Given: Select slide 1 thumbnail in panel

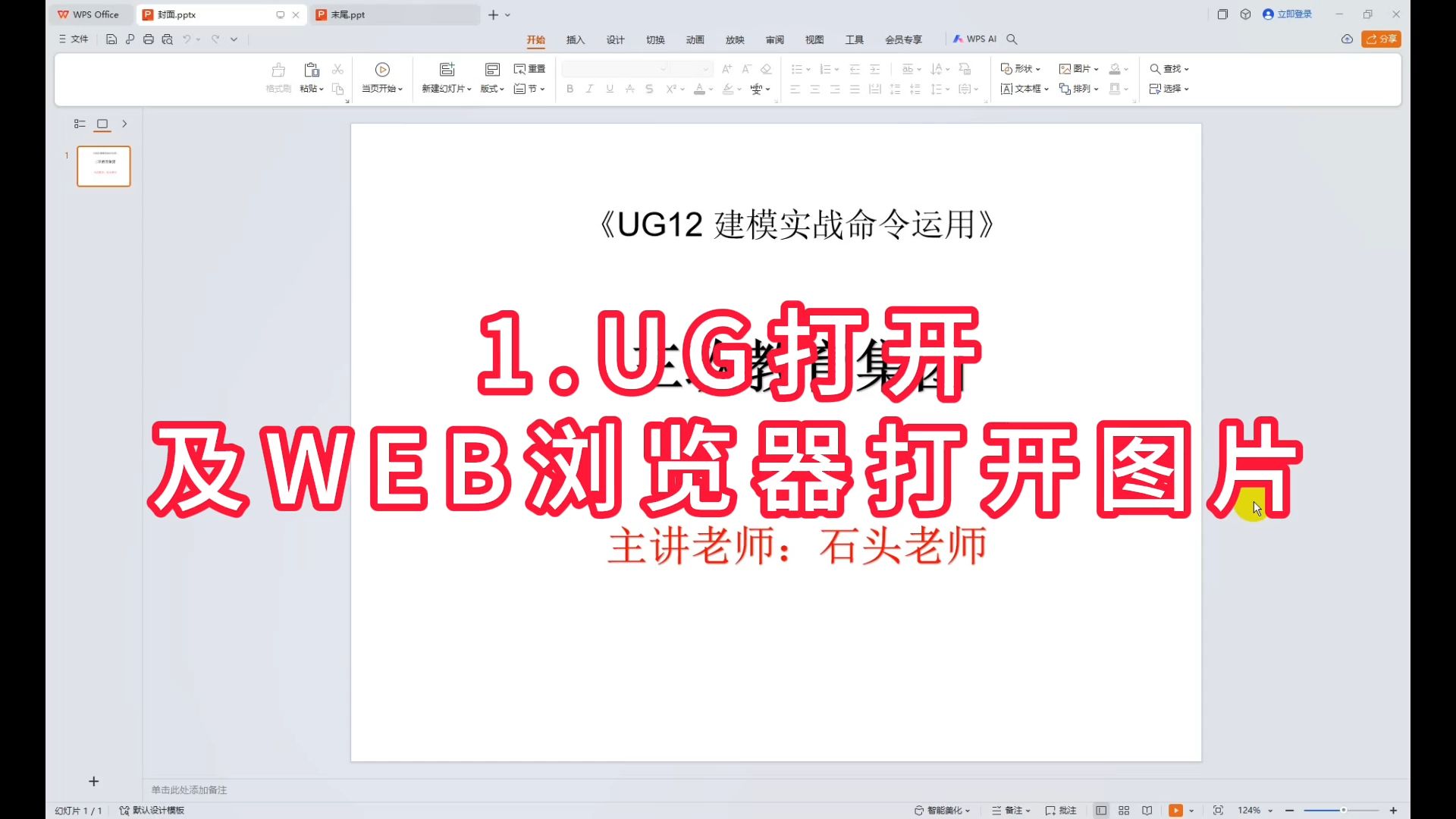Looking at the screenshot, I should pos(104,166).
